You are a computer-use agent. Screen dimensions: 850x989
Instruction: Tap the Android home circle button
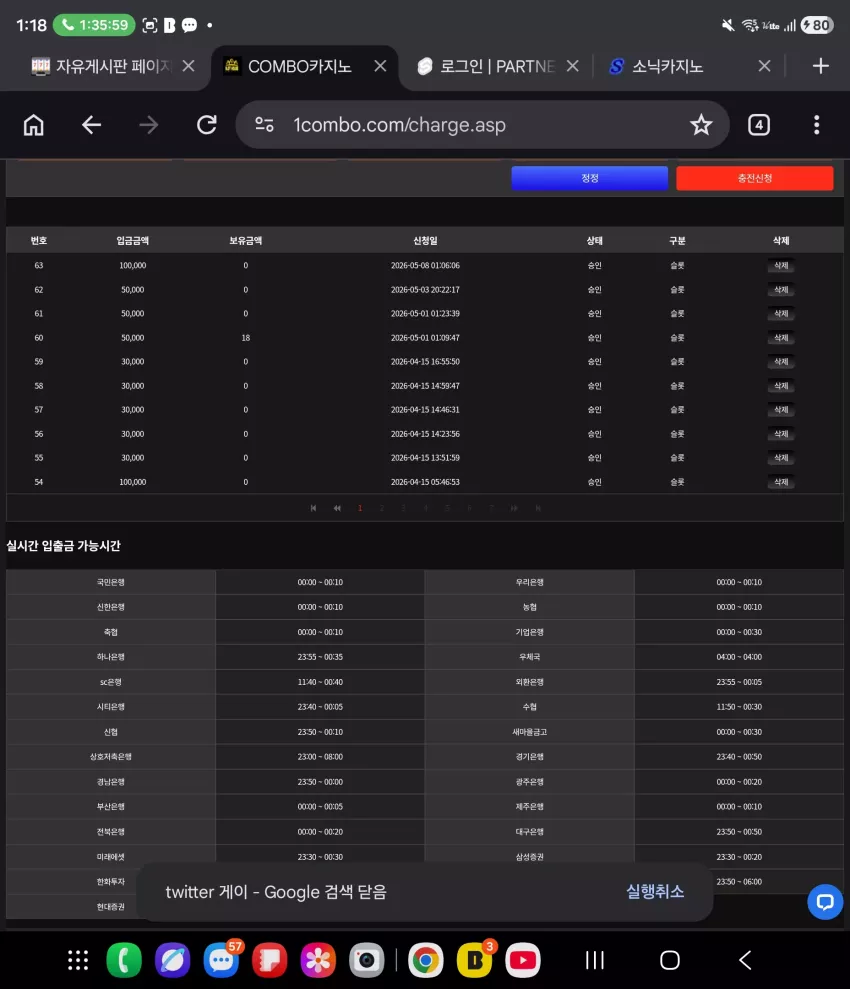(x=670, y=960)
